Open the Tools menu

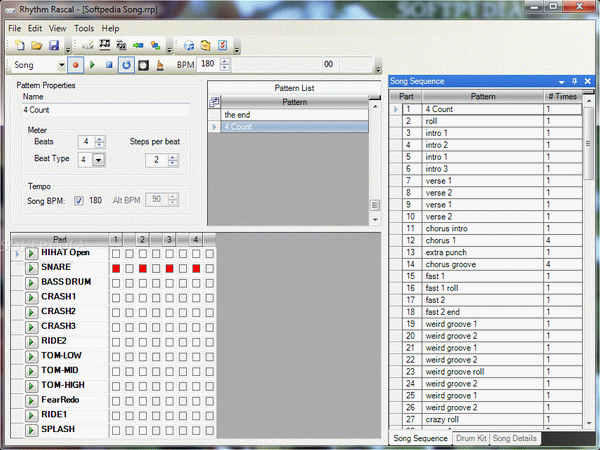coord(84,29)
